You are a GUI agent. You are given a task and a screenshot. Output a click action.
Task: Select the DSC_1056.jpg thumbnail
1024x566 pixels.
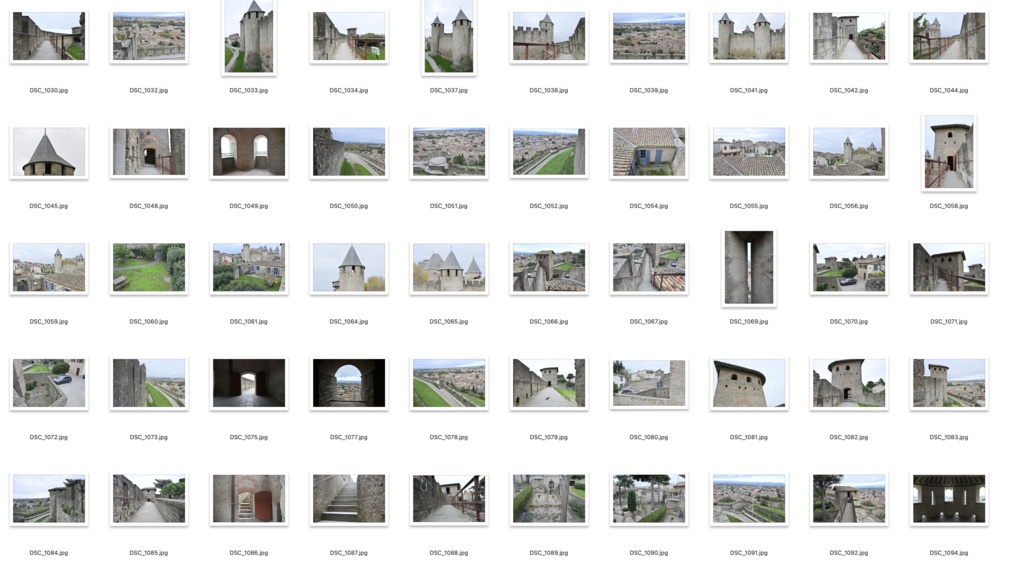coord(849,152)
